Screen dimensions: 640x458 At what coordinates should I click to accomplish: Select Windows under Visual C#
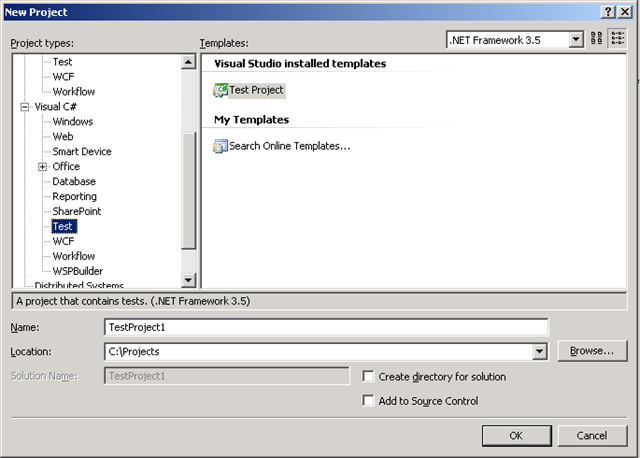[x=73, y=122]
